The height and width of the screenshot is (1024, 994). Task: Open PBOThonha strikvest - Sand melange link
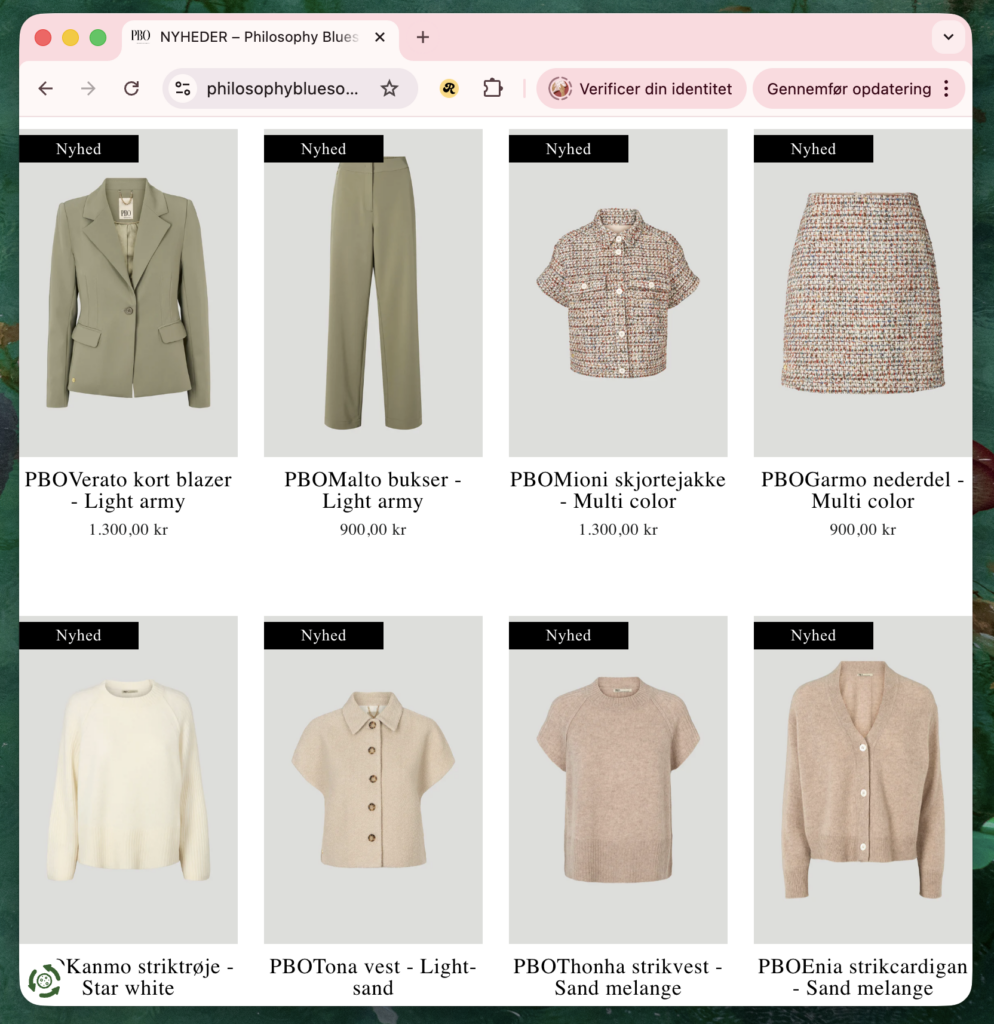click(618, 977)
